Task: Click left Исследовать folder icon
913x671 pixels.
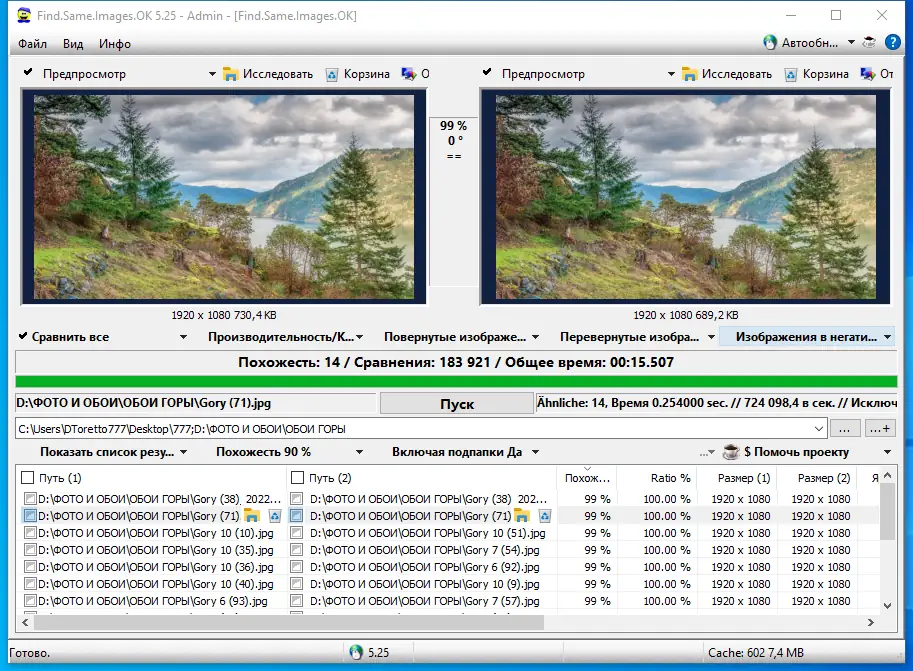Action: [231, 75]
